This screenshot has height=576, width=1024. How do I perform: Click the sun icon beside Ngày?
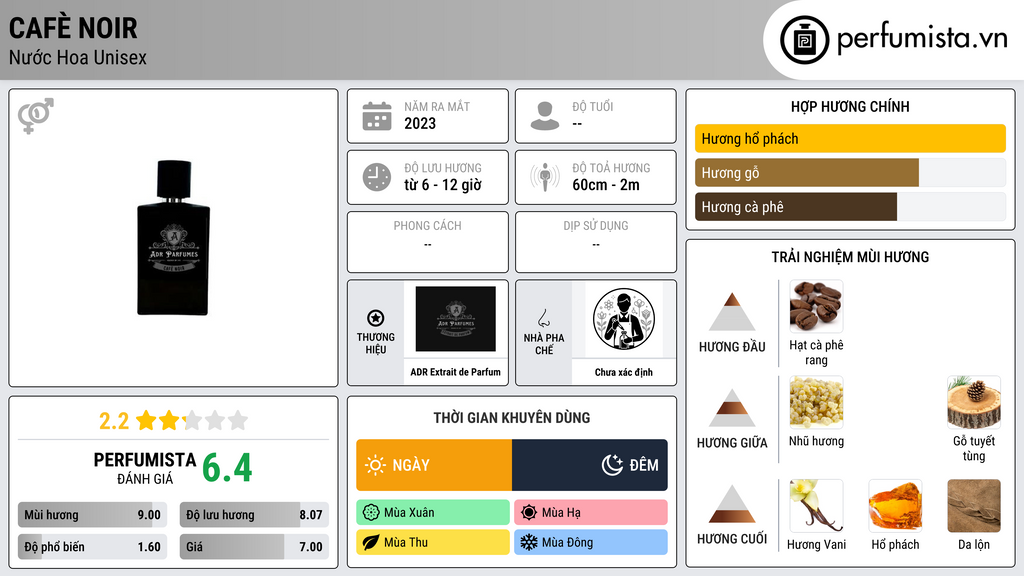click(375, 465)
